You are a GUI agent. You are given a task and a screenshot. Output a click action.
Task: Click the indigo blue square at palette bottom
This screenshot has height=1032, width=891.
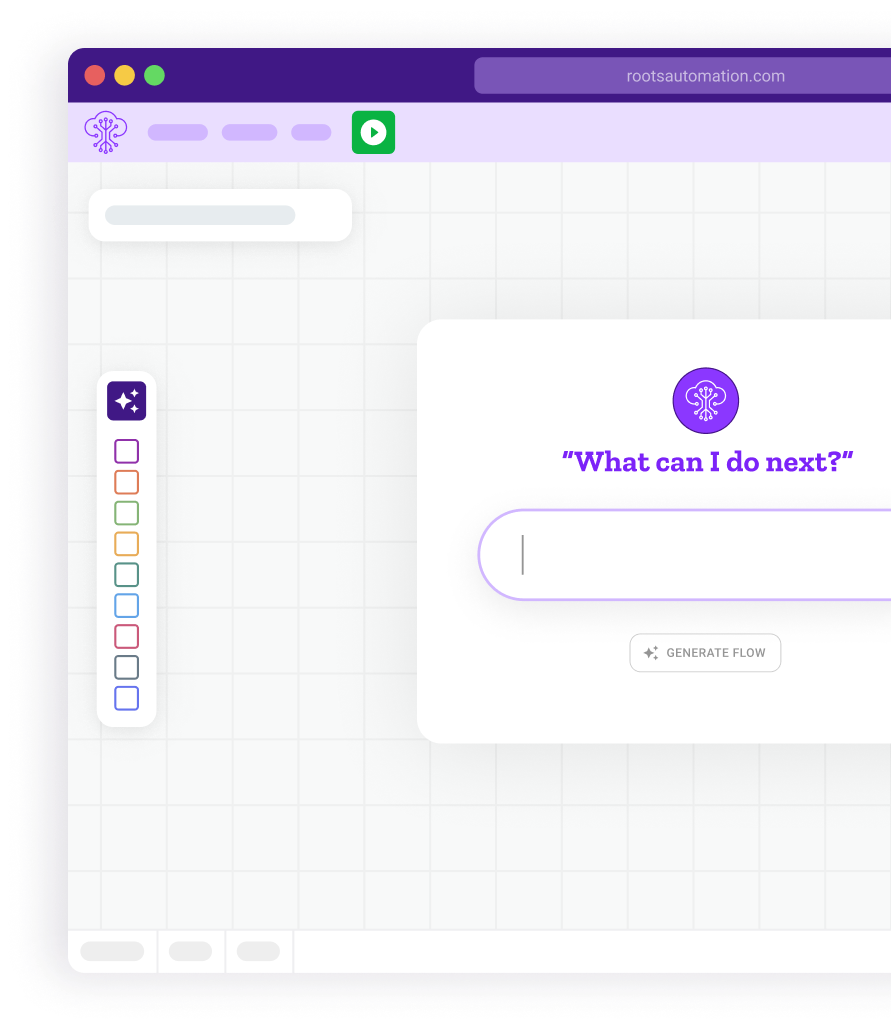pos(126,698)
